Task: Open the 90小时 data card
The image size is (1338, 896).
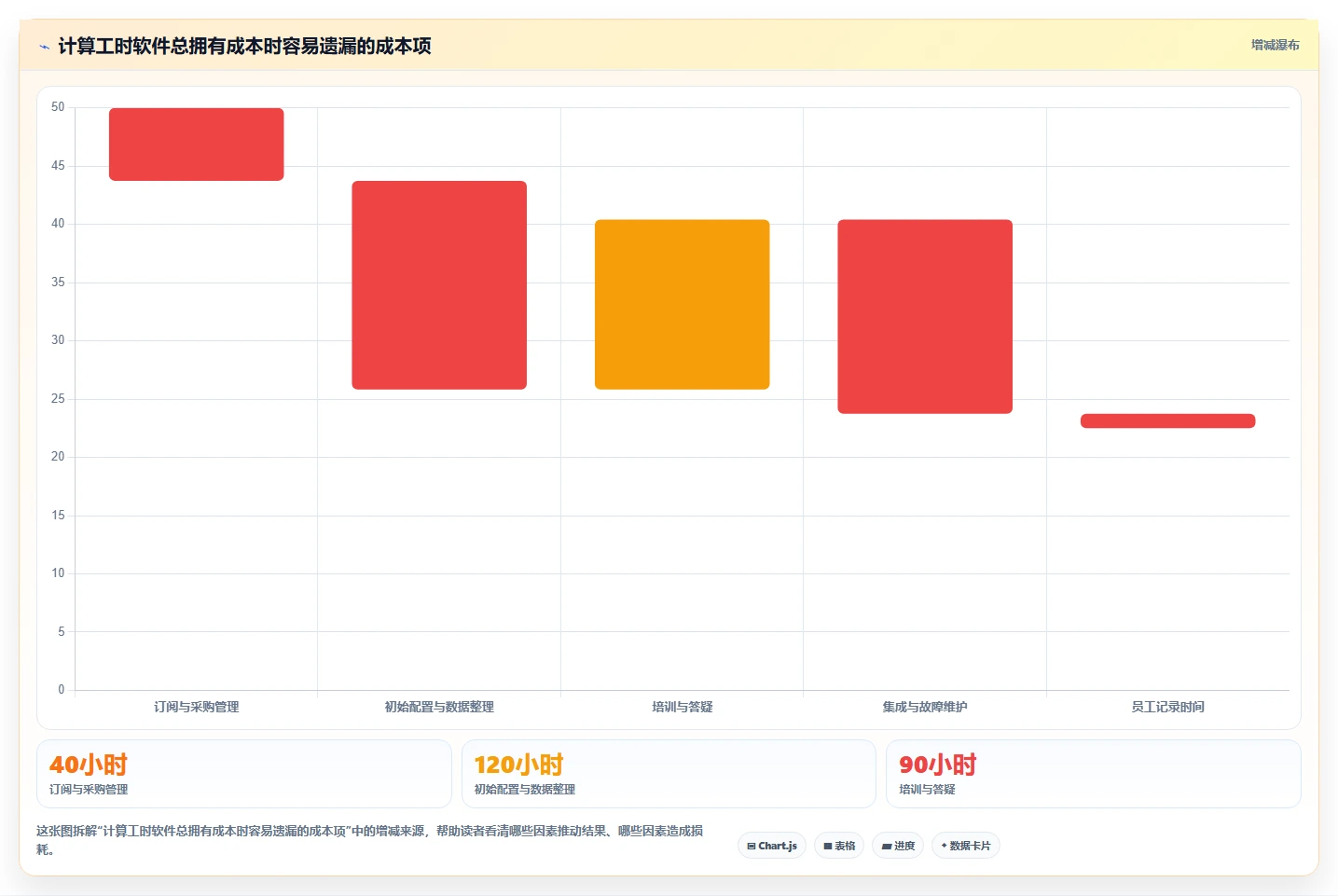Action: [1094, 774]
